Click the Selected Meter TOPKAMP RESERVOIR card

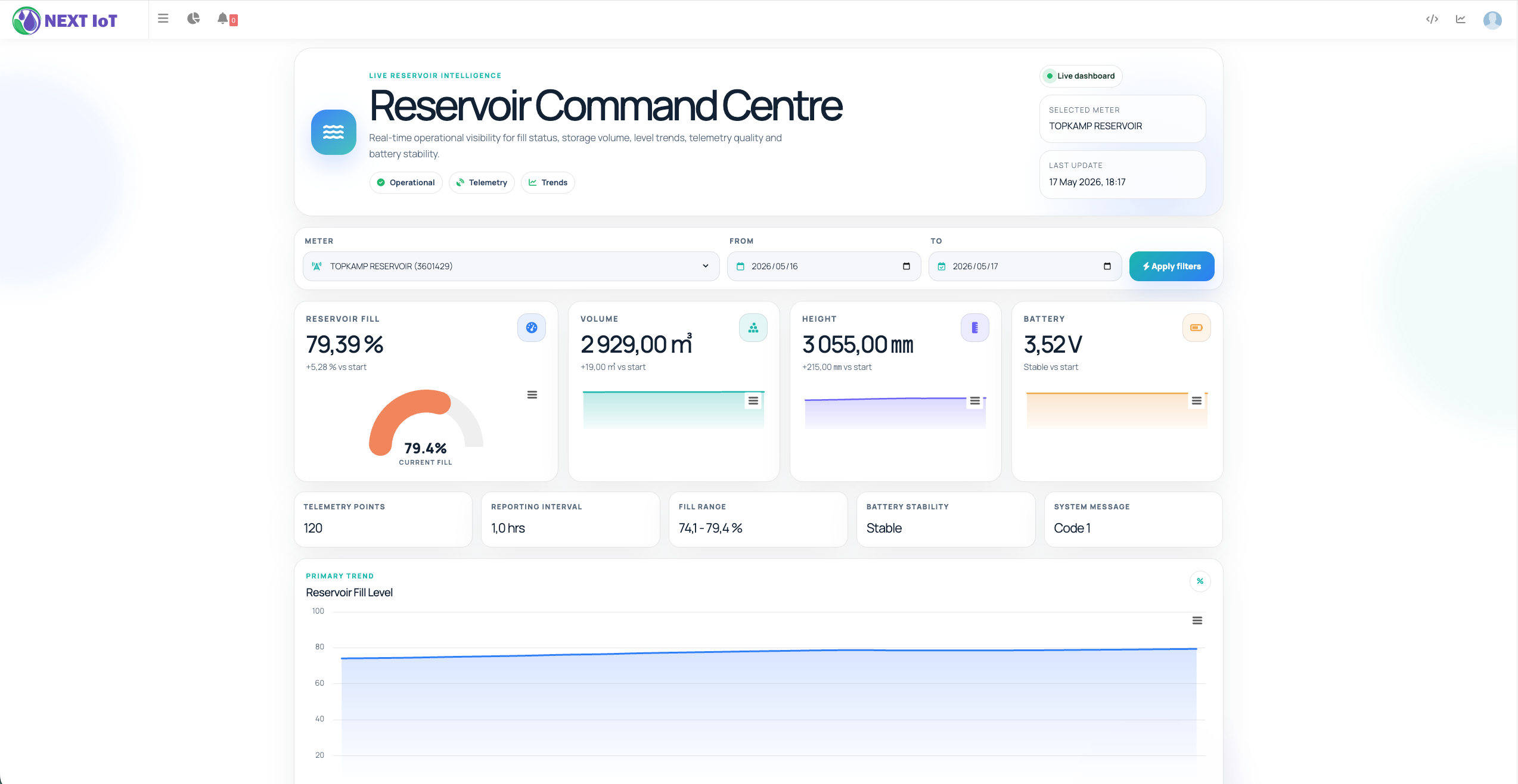pos(1122,119)
